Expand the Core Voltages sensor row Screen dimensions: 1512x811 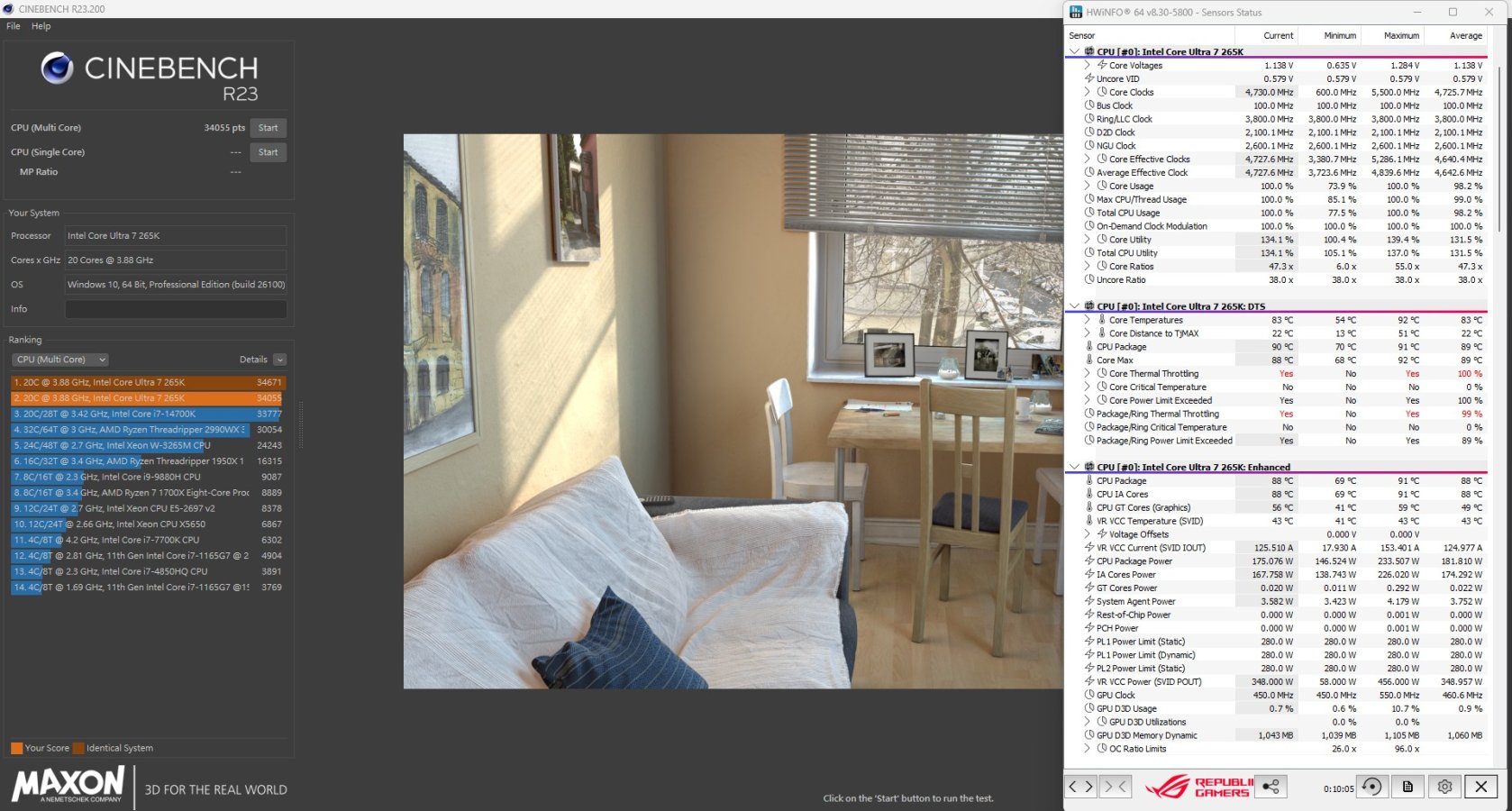pos(1088,65)
